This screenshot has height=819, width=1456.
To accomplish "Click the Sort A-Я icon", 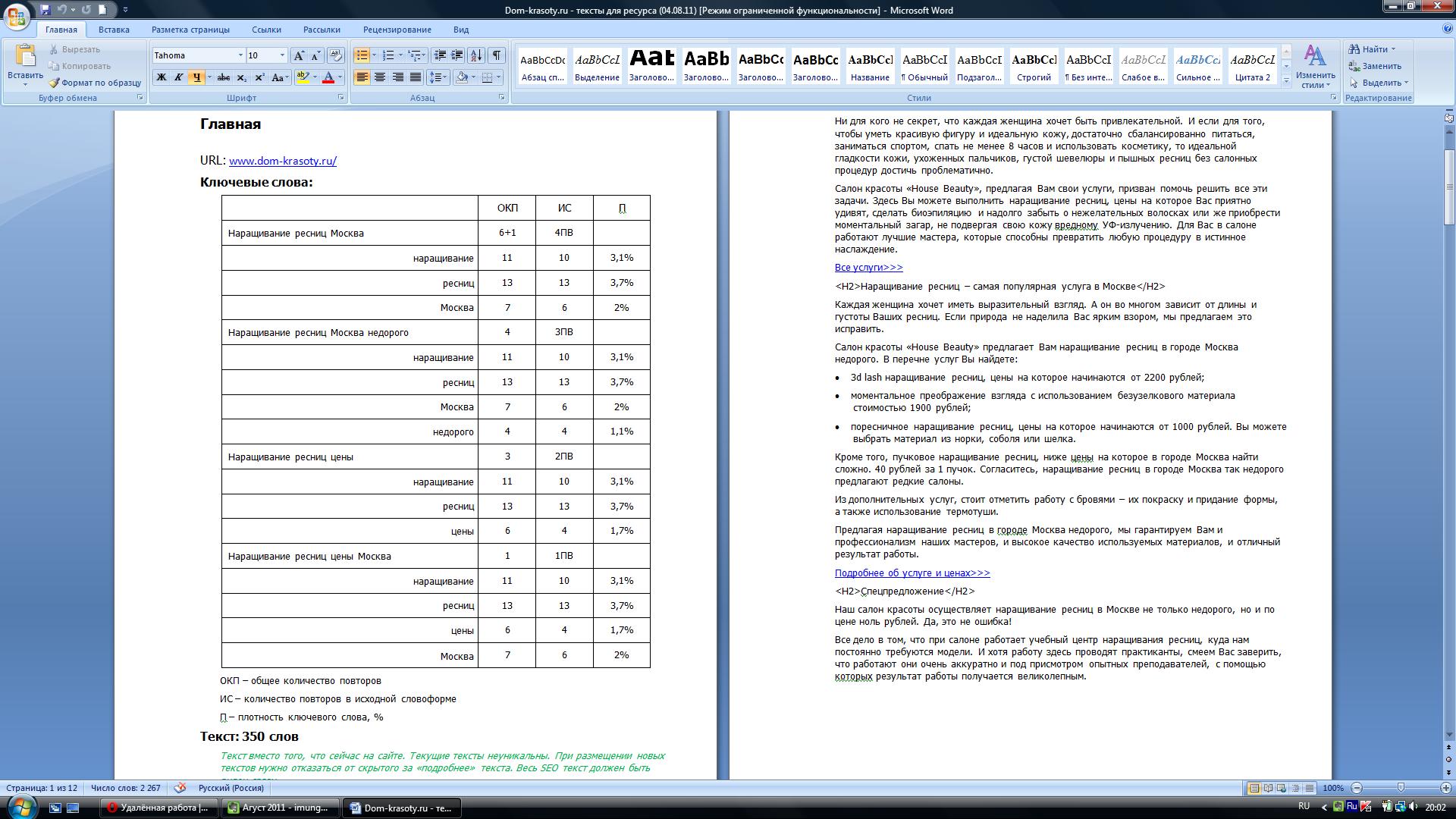I will click(x=476, y=55).
